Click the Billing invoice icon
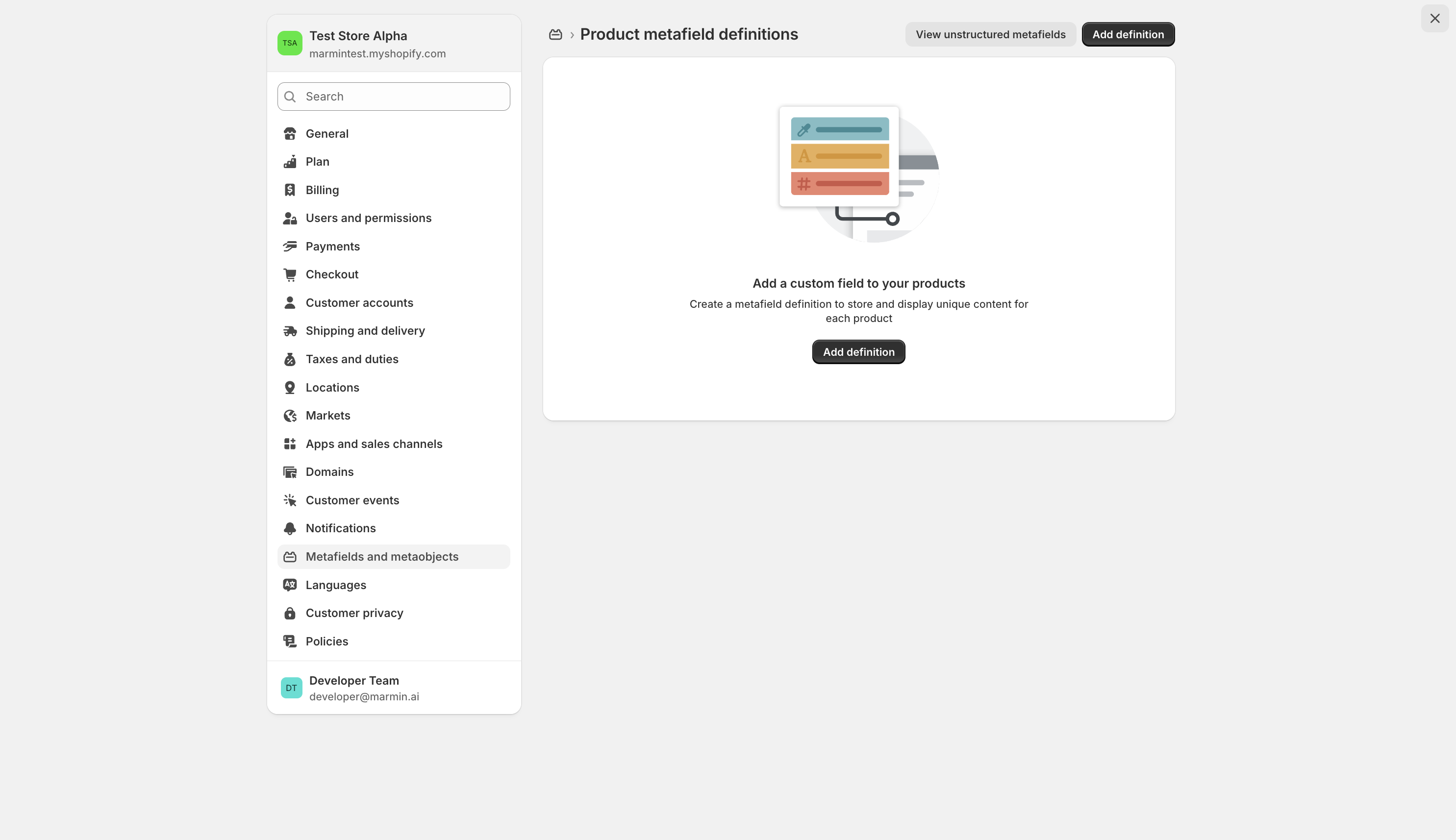1456x840 pixels. tap(290, 189)
